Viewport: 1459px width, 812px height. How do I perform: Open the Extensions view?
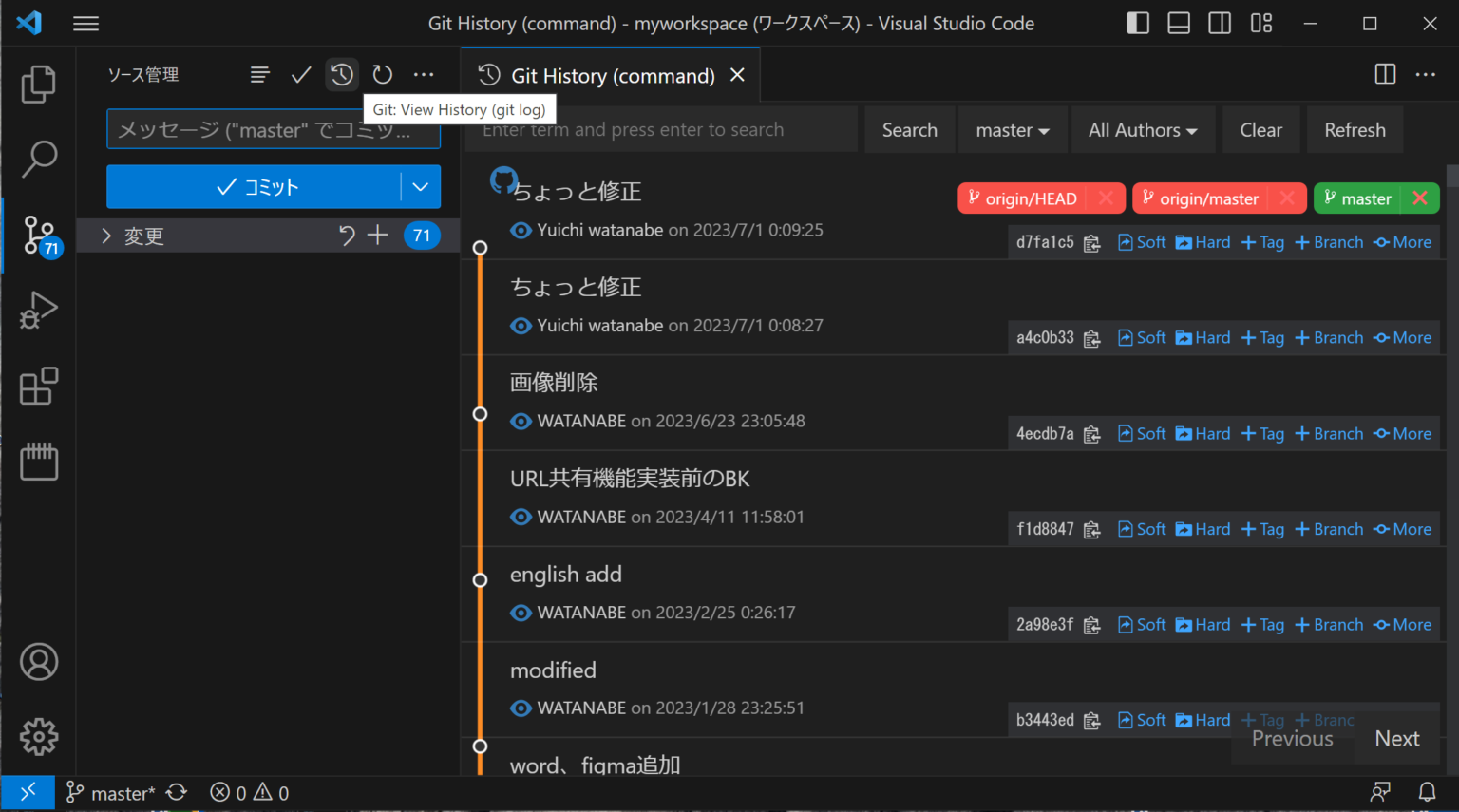click(x=39, y=386)
